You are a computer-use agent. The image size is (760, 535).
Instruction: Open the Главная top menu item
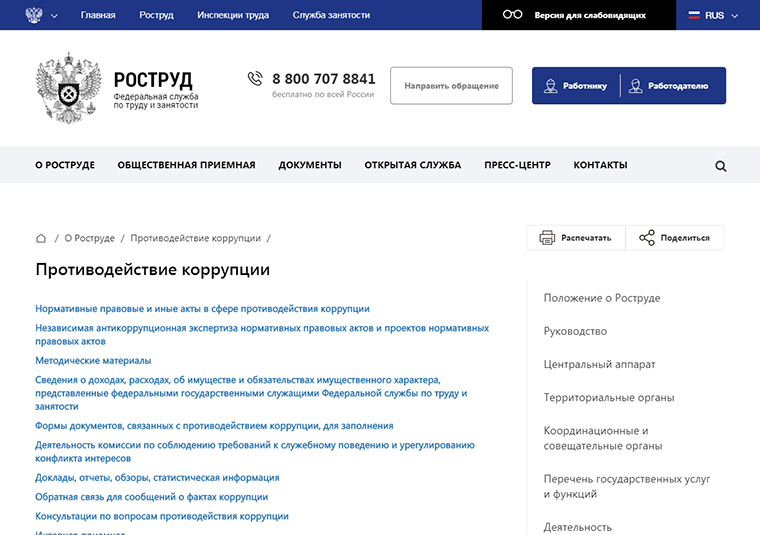click(98, 15)
